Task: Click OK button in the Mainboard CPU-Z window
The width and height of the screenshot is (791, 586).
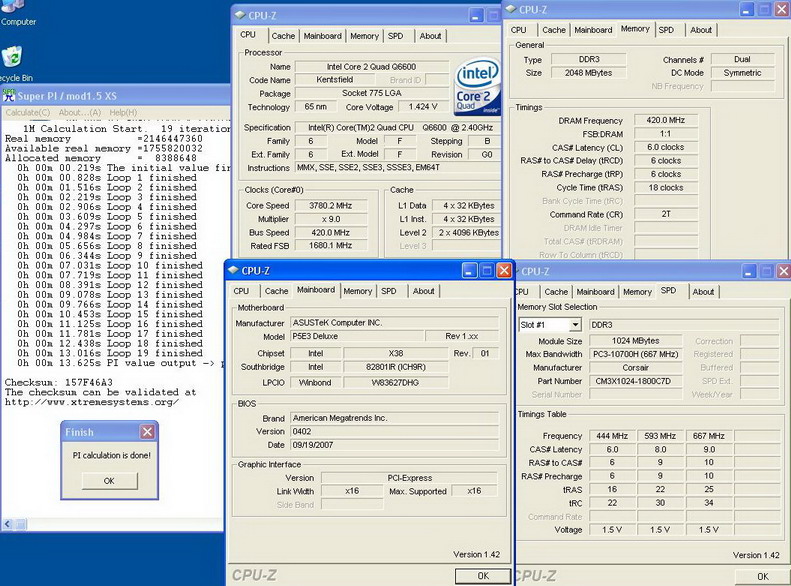Action: click(x=483, y=576)
